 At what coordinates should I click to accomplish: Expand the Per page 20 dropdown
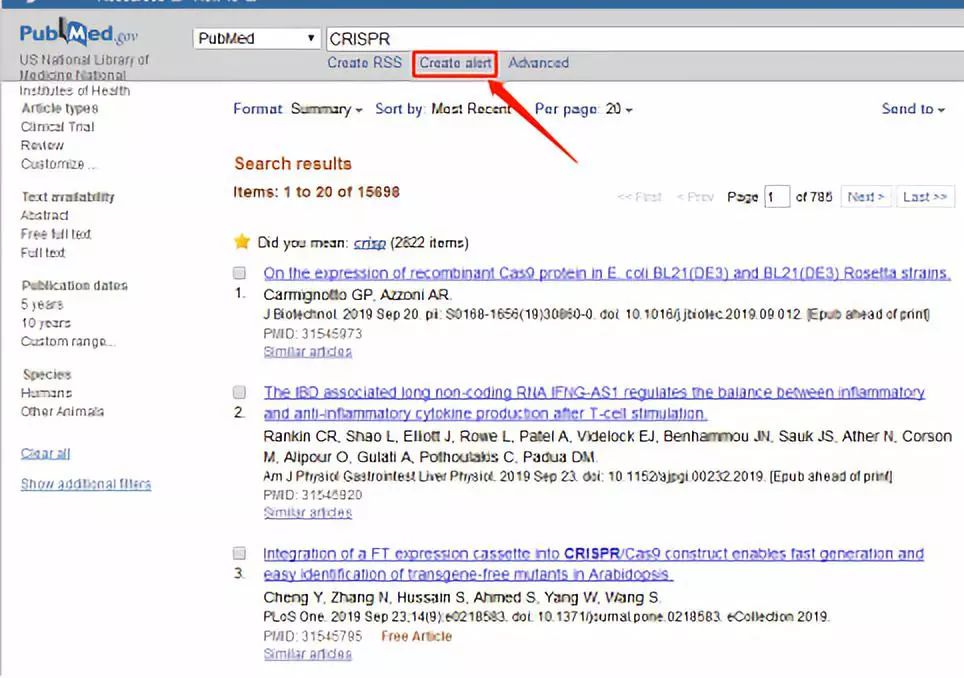(x=583, y=109)
